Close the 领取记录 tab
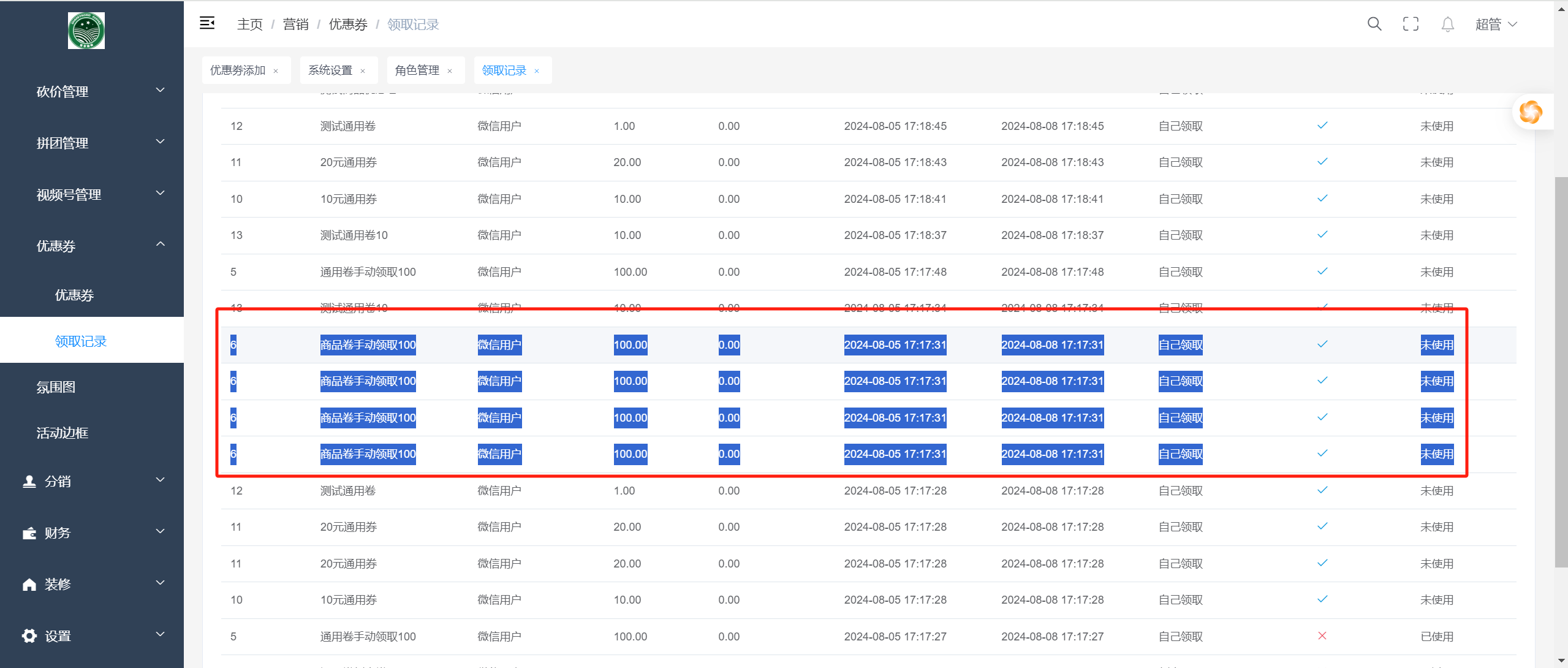Viewport: 1568px width, 668px height. [537, 71]
